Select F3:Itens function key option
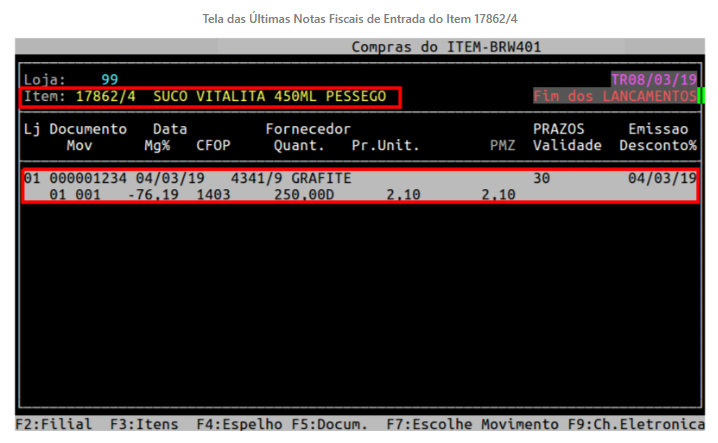The width and height of the screenshot is (718, 443). (x=144, y=424)
